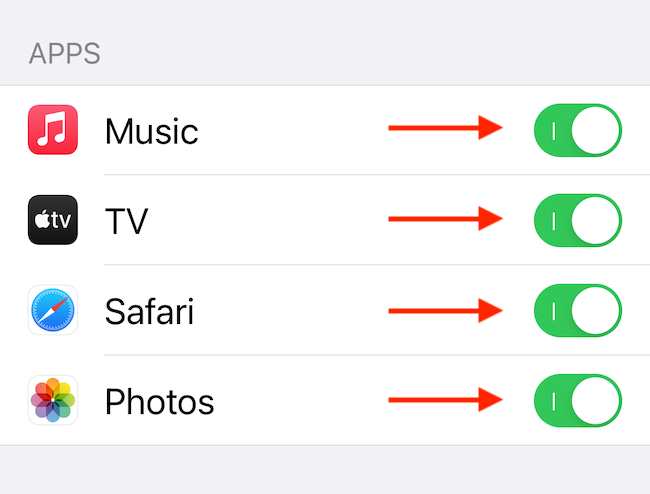Screen dimensions: 650x494
Task: Toggle the Photos switch off
Action: coord(578,400)
